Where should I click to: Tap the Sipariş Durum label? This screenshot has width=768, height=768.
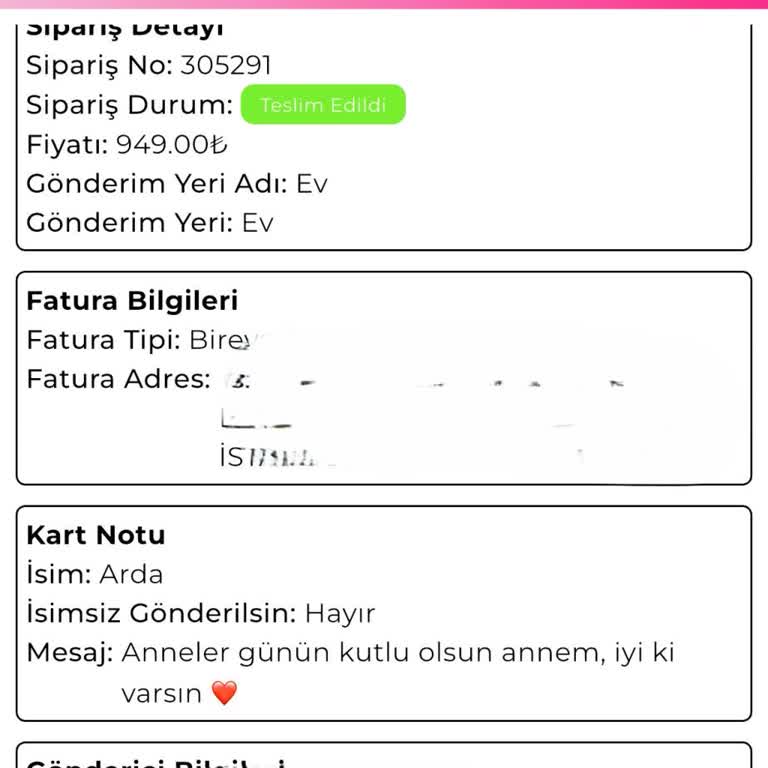[x=130, y=105]
